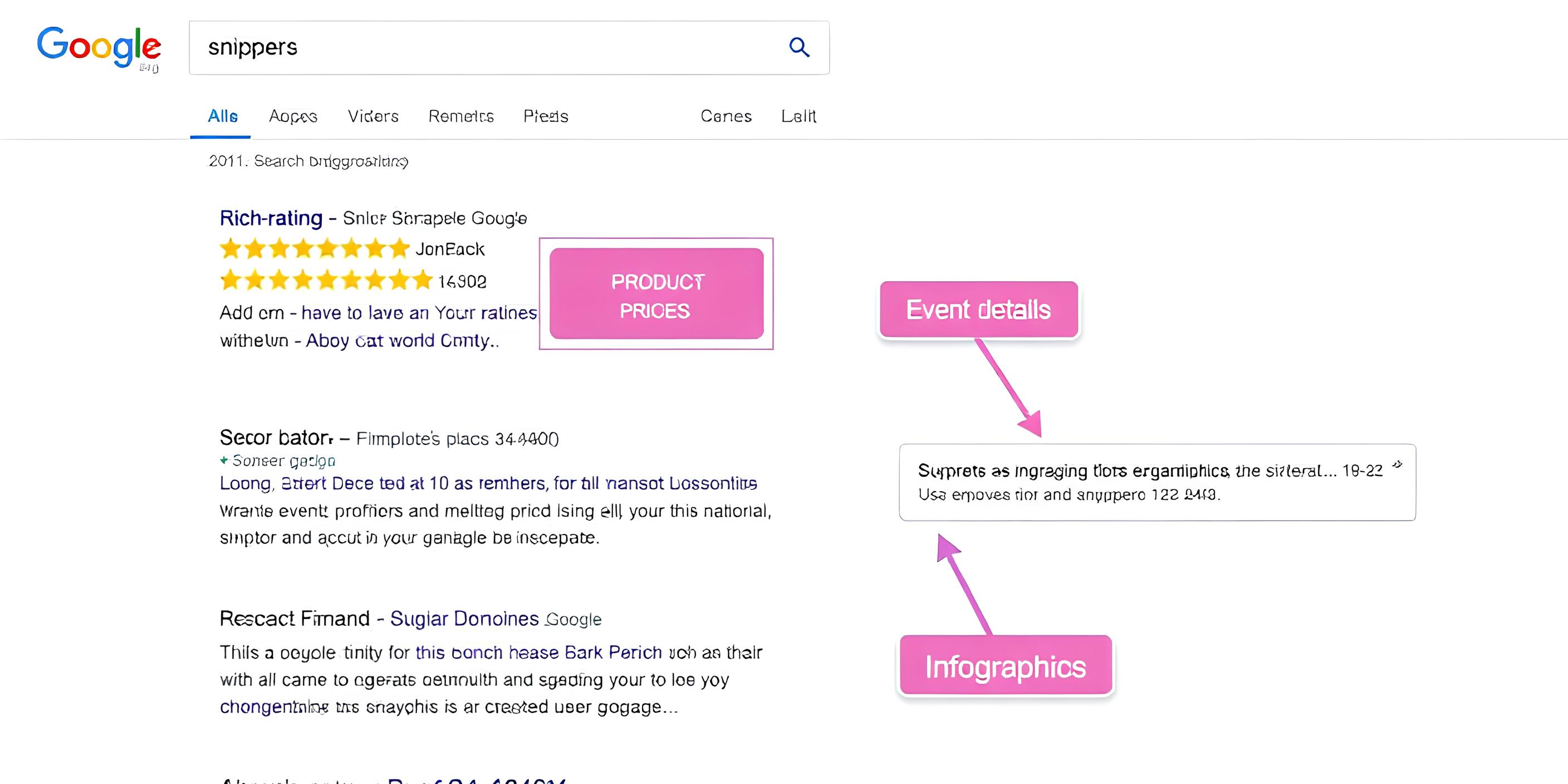
Task: Open the "Suglar Donoines" result link
Action: point(464,619)
